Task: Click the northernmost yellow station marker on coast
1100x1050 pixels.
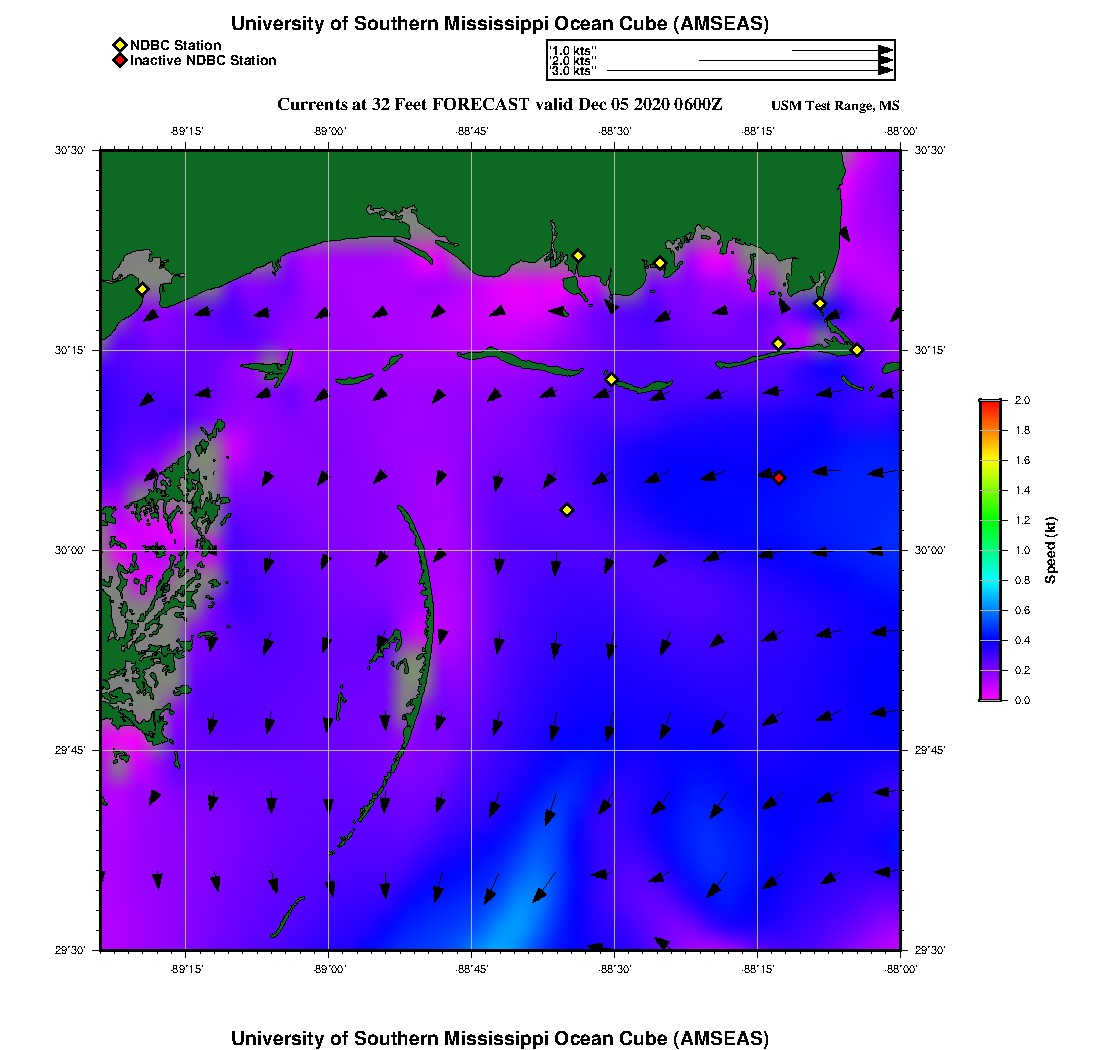Action: click(578, 255)
